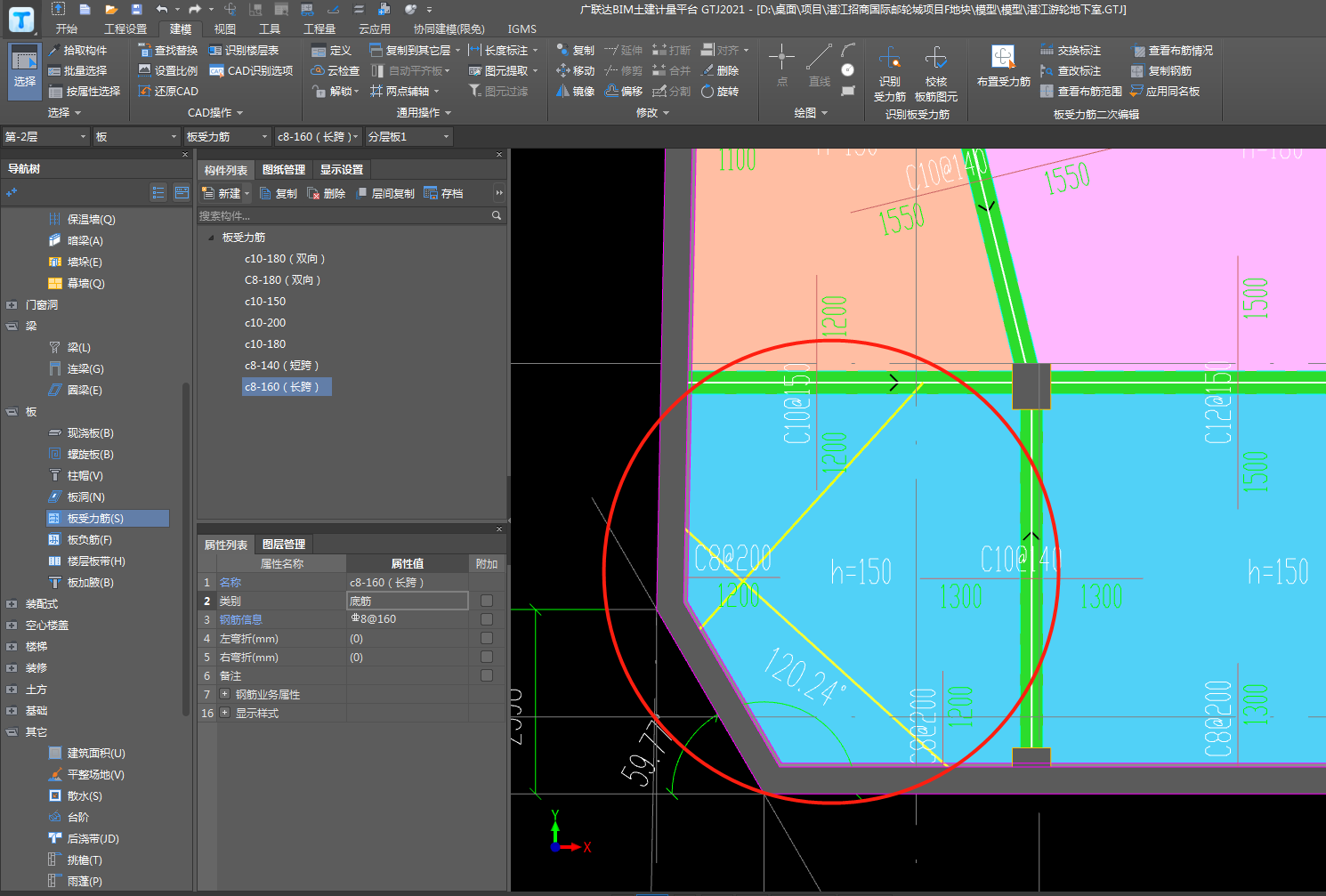This screenshot has width=1326, height=896.
Task: Click 长度标注 length dimension tool
Action: 503,51
